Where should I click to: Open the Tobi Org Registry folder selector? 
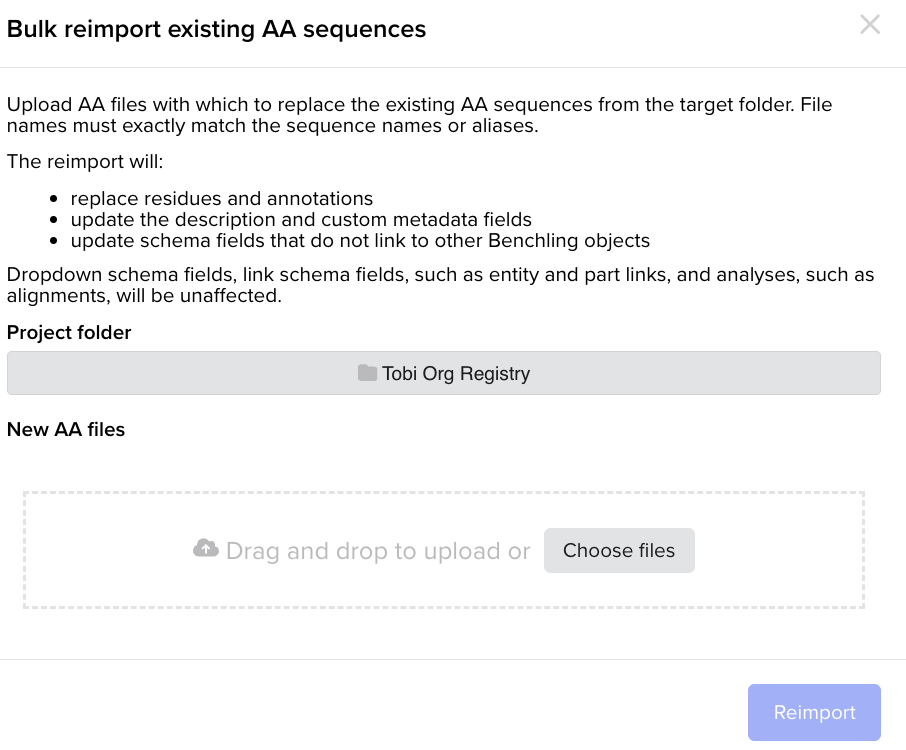point(443,373)
